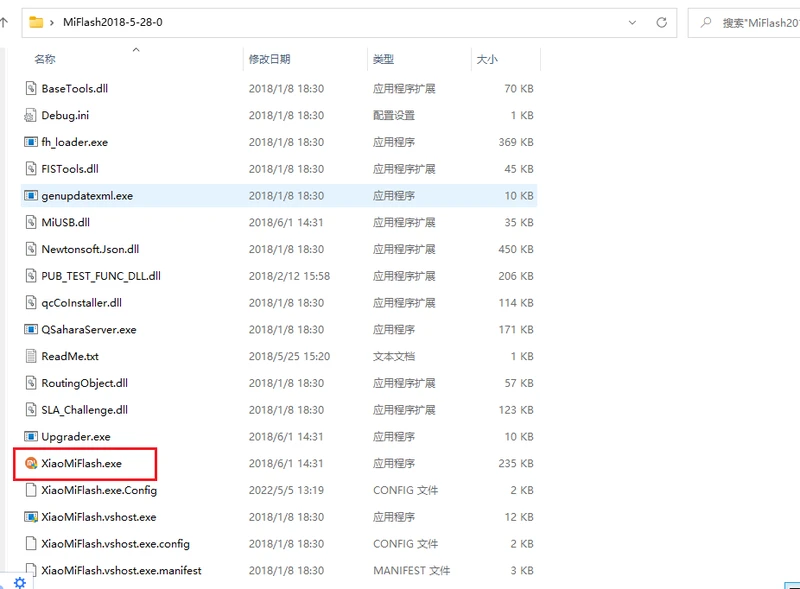Click the blue gear icon at bottom left
Screen dimensions: 800x589
[x=20, y=582]
